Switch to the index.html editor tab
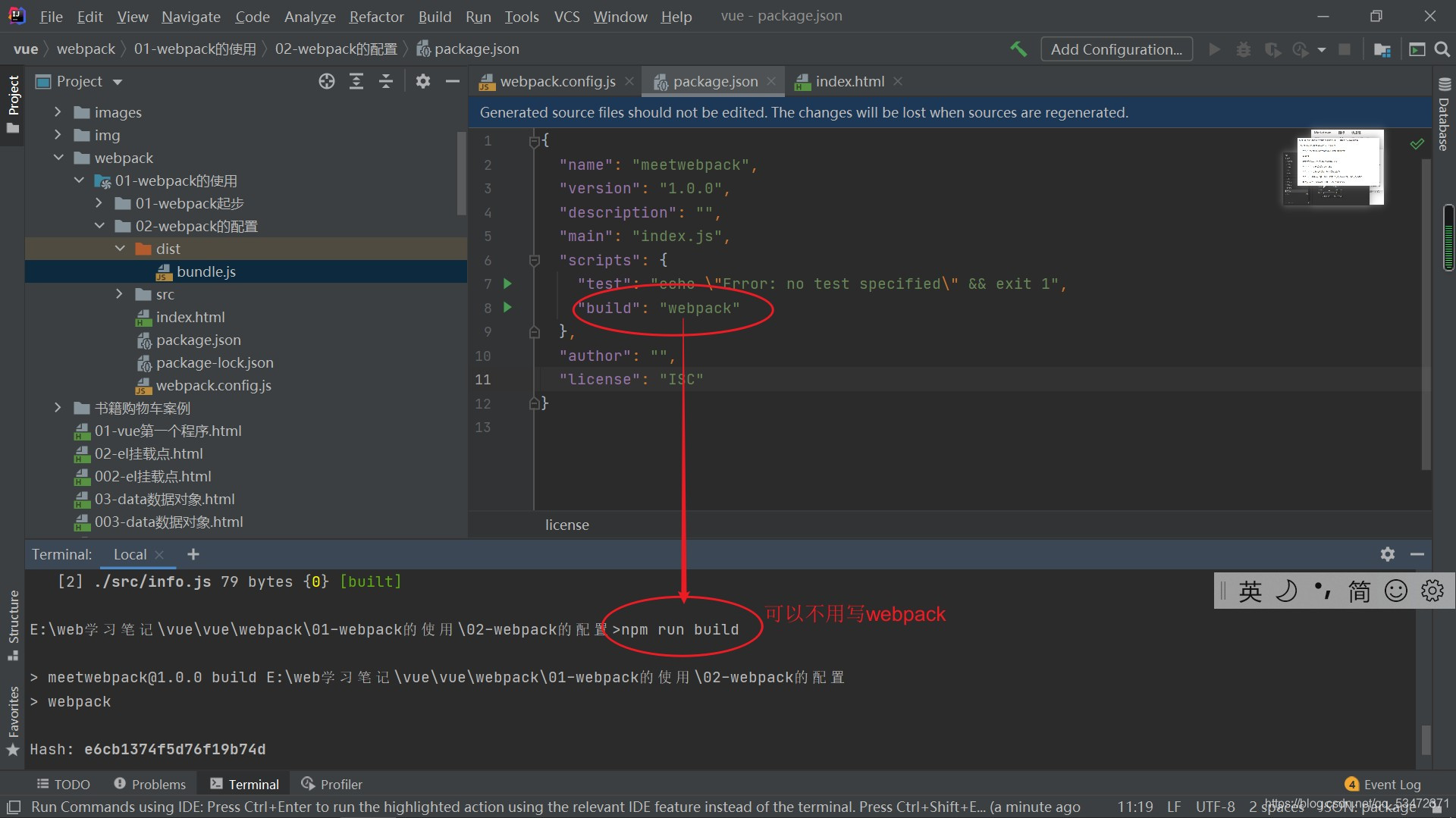The height and width of the screenshot is (818, 1456). click(x=848, y=81)
